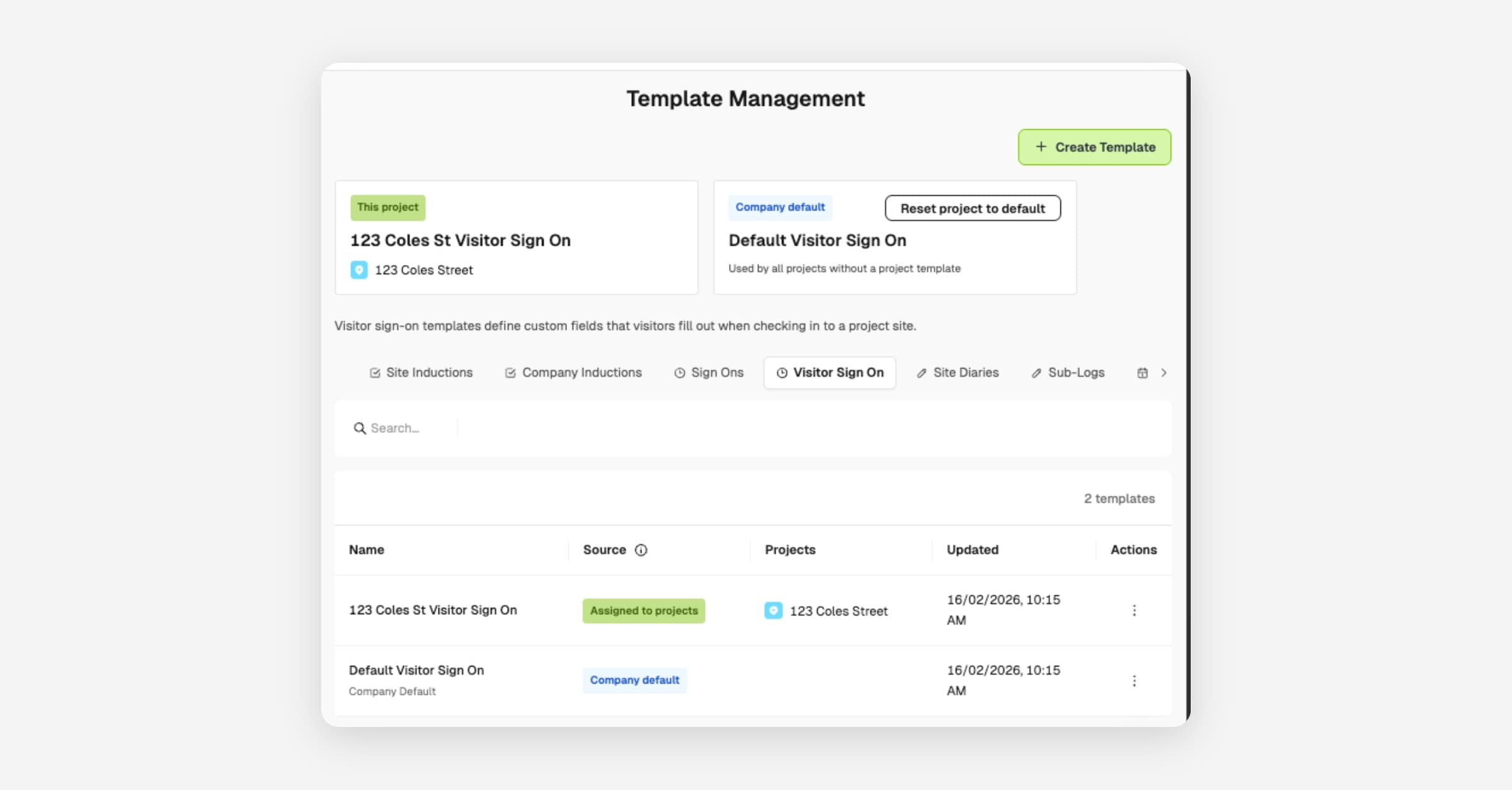Click the pencil icon beside Site Diaries
The height and width of the screenshot is (790, 1512).
922,373
